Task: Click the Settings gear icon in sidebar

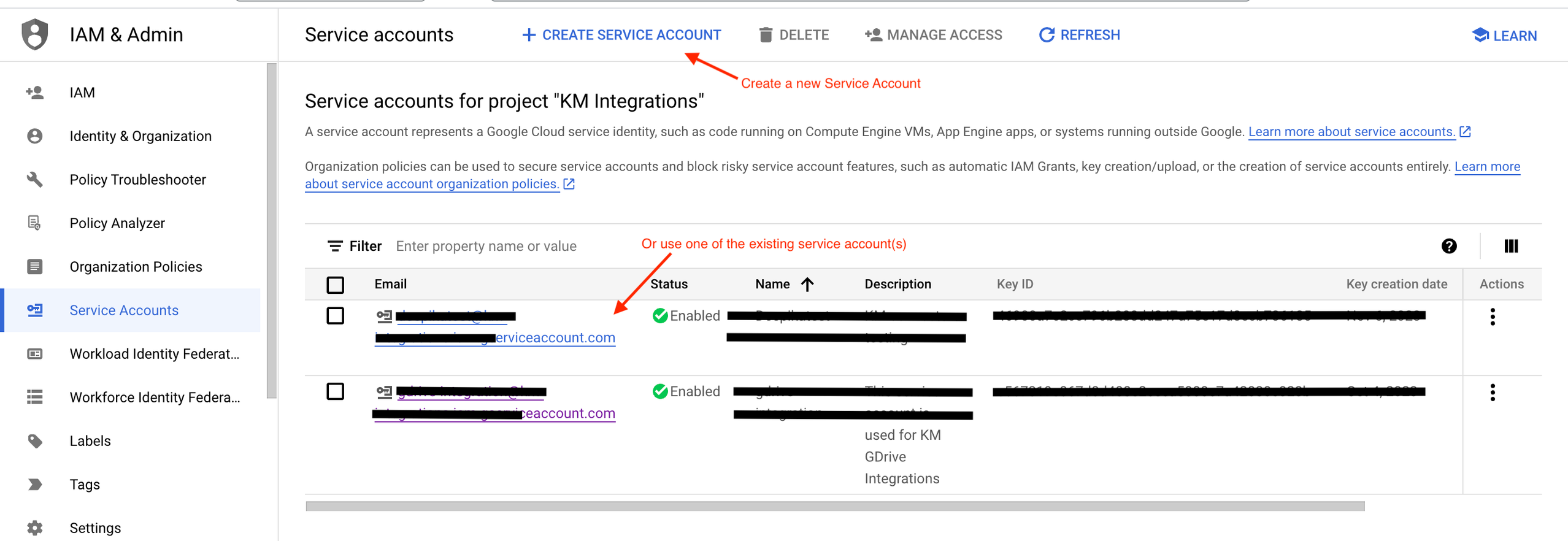Action: (35, 528)
